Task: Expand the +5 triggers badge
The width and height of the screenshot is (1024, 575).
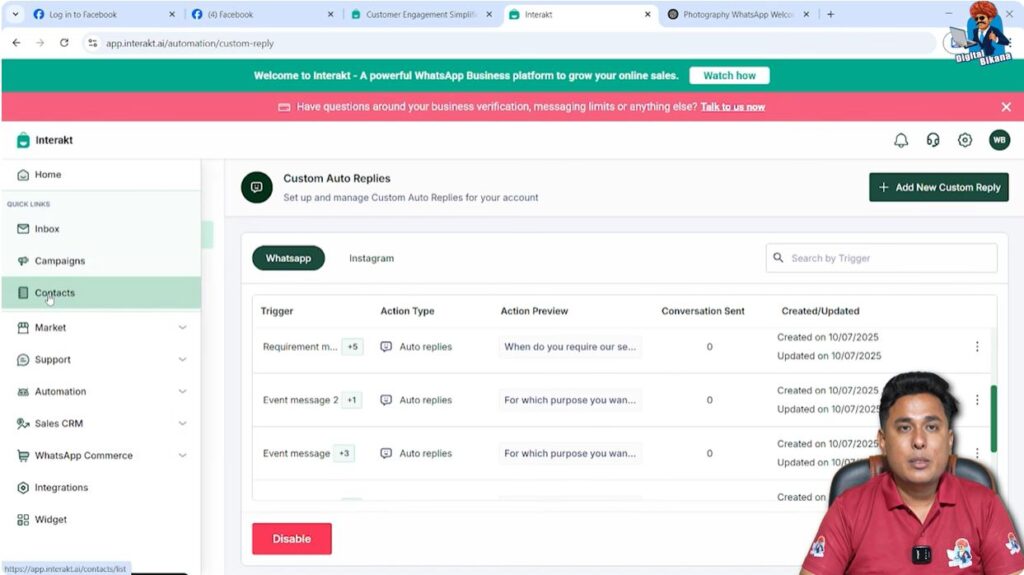Action: [353, 346]
